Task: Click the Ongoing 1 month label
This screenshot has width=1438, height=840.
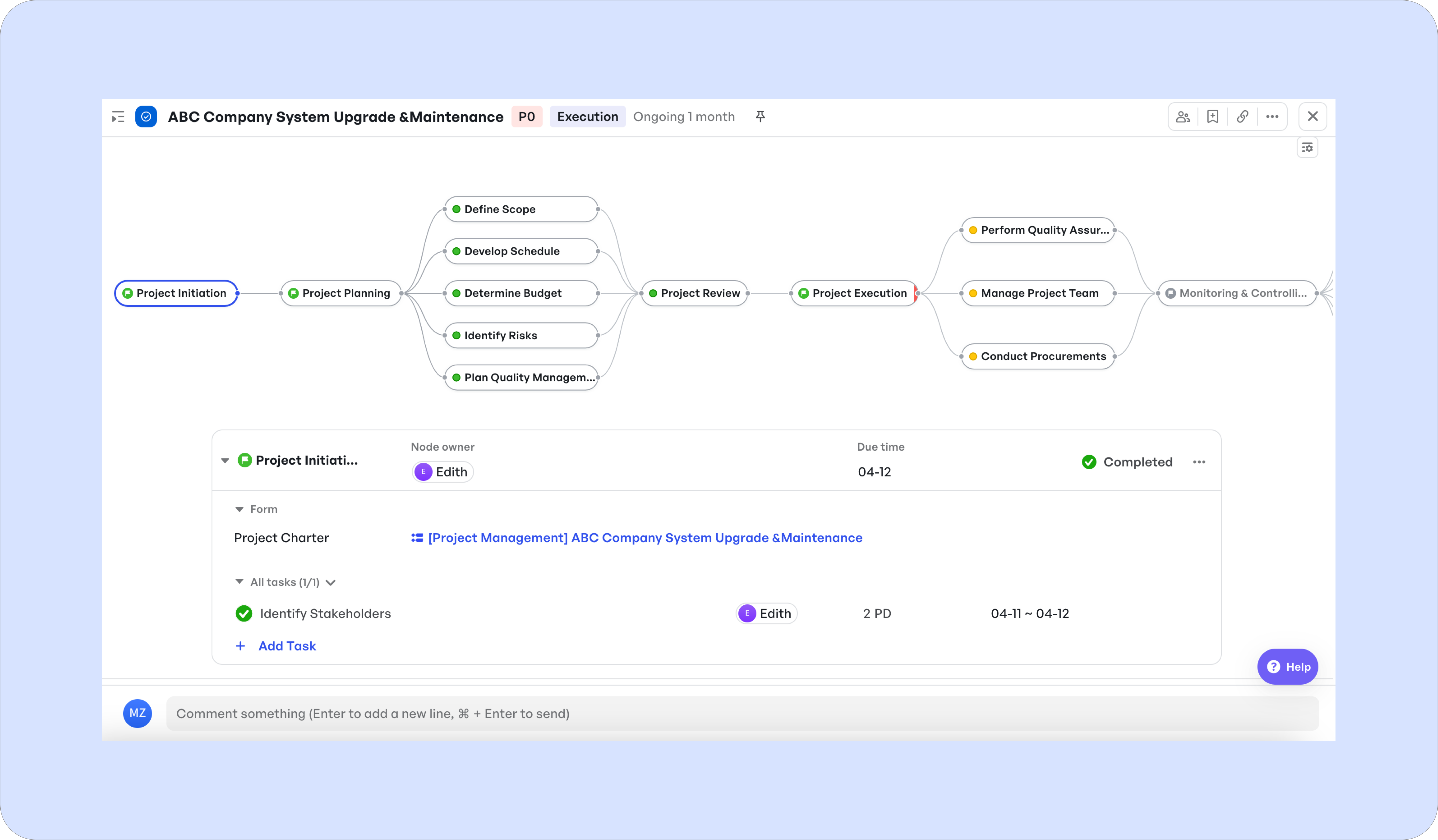Action: point(684,117)
